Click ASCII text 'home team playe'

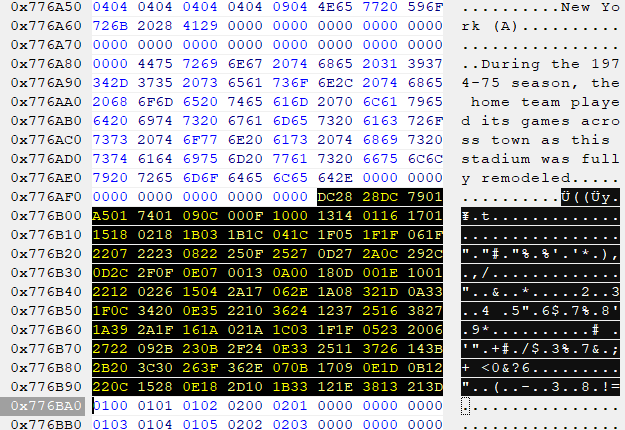pos(545,102)
